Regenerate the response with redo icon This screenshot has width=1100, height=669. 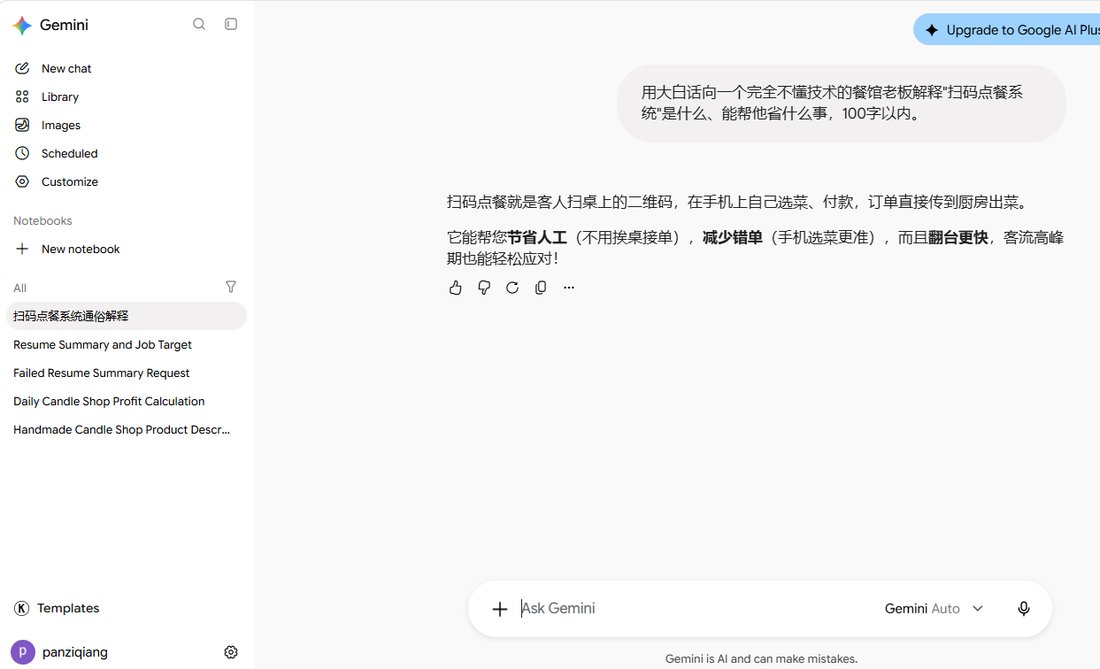click(512, 288)
